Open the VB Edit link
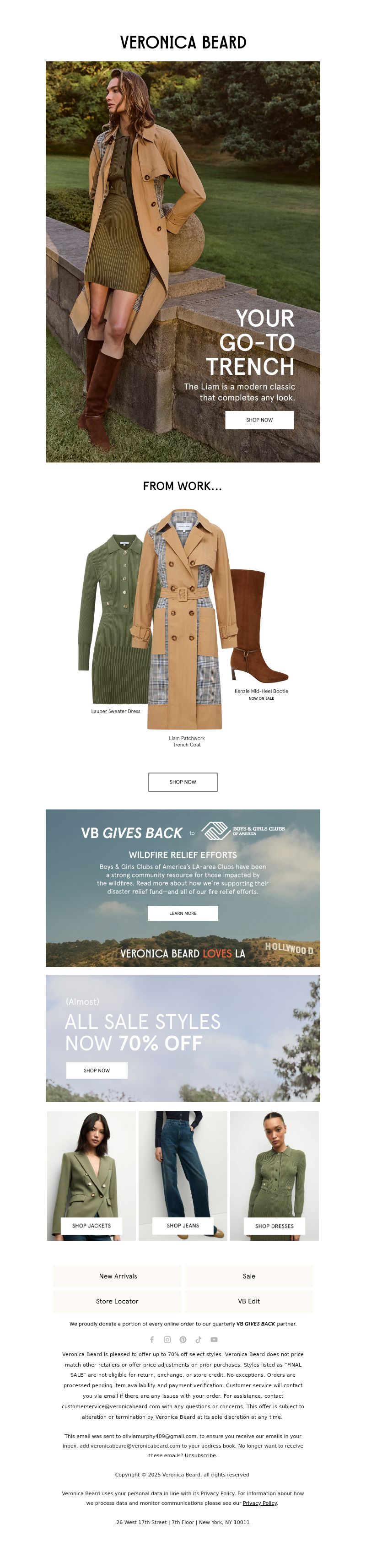 249,1301
